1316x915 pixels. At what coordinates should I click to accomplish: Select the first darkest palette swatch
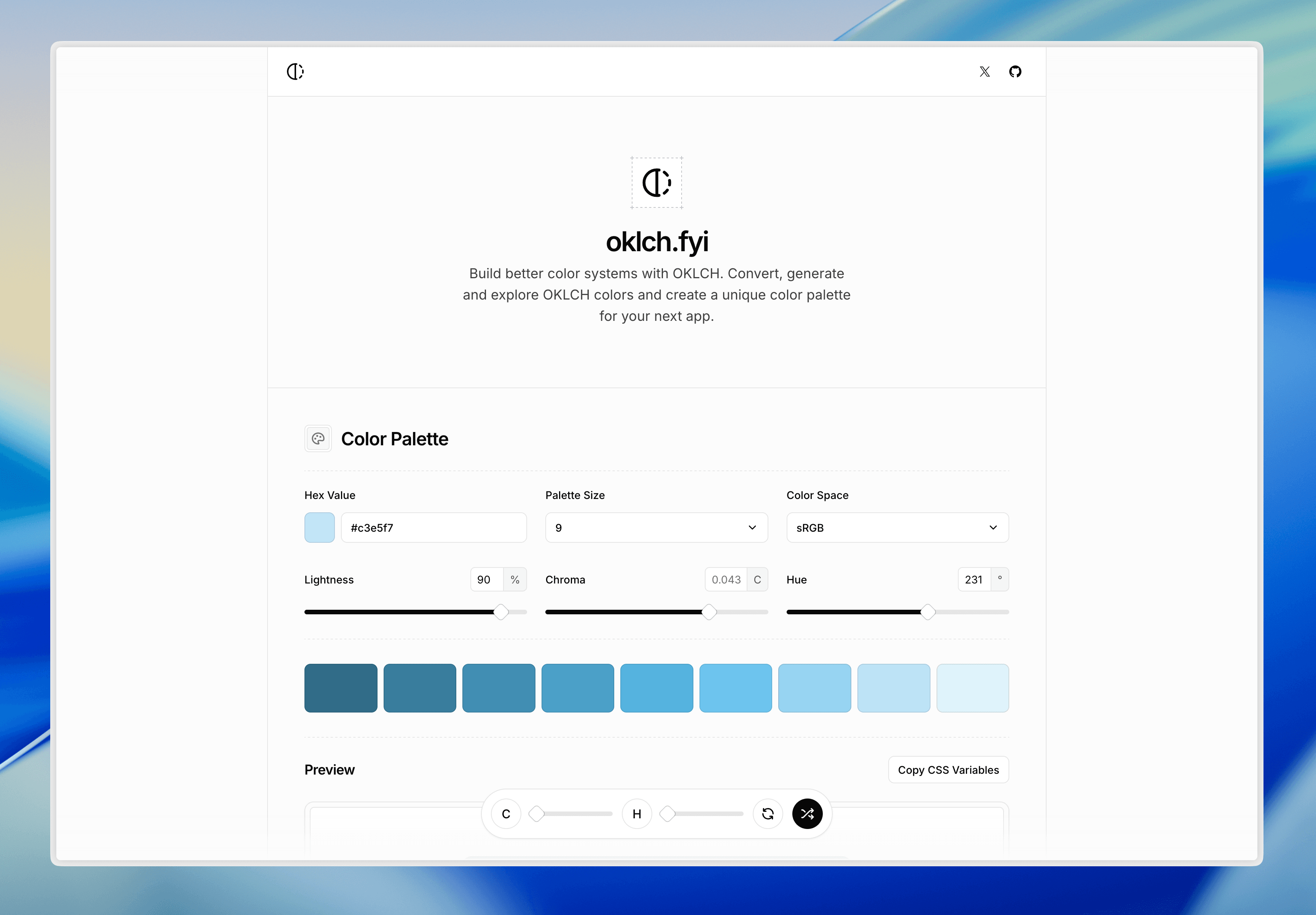341,688
